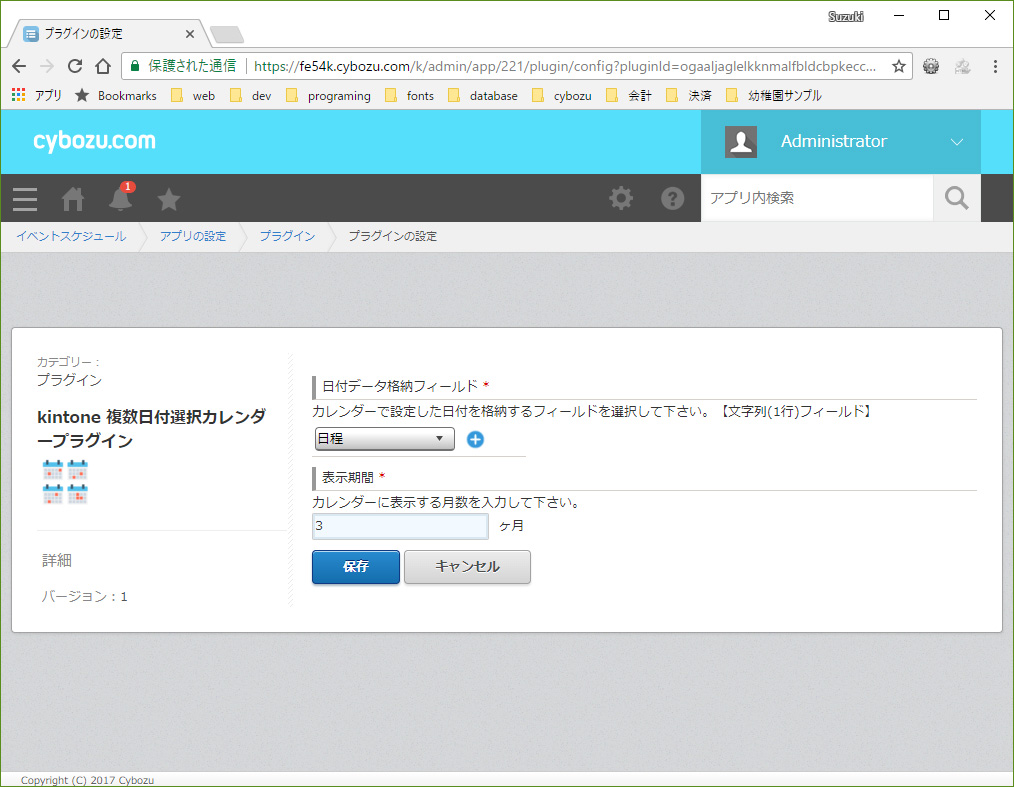
Task: Open the アプリ apps shortcut in bookmarks bar
Action: click(x=37, y=96)
